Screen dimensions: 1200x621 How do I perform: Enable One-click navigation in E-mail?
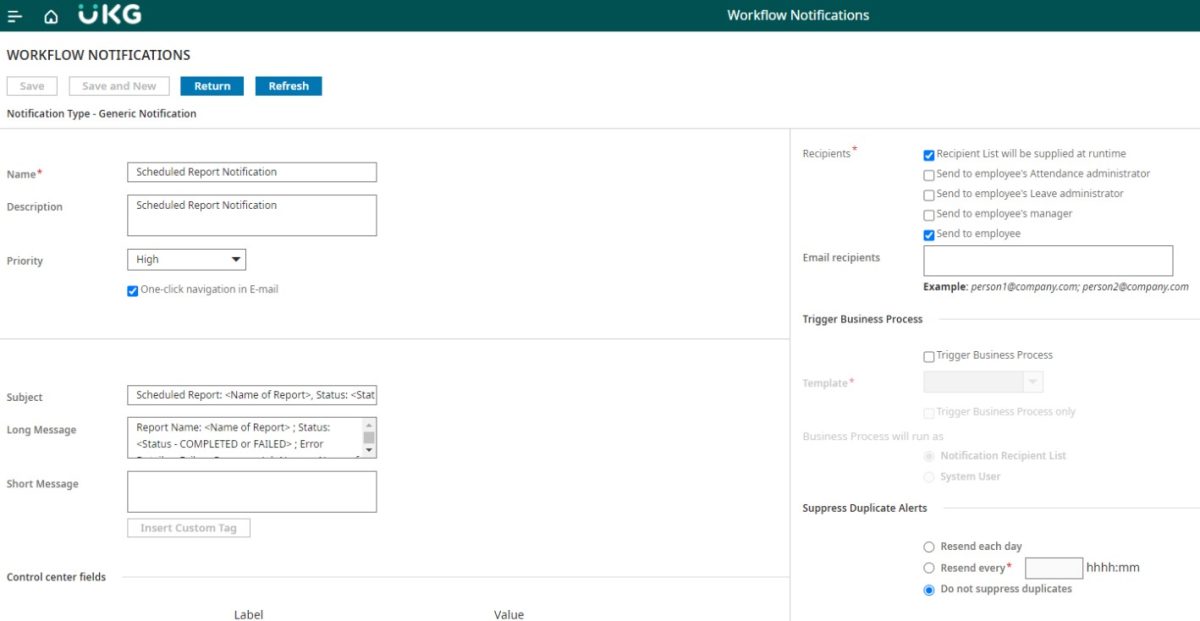click(132, 290)
